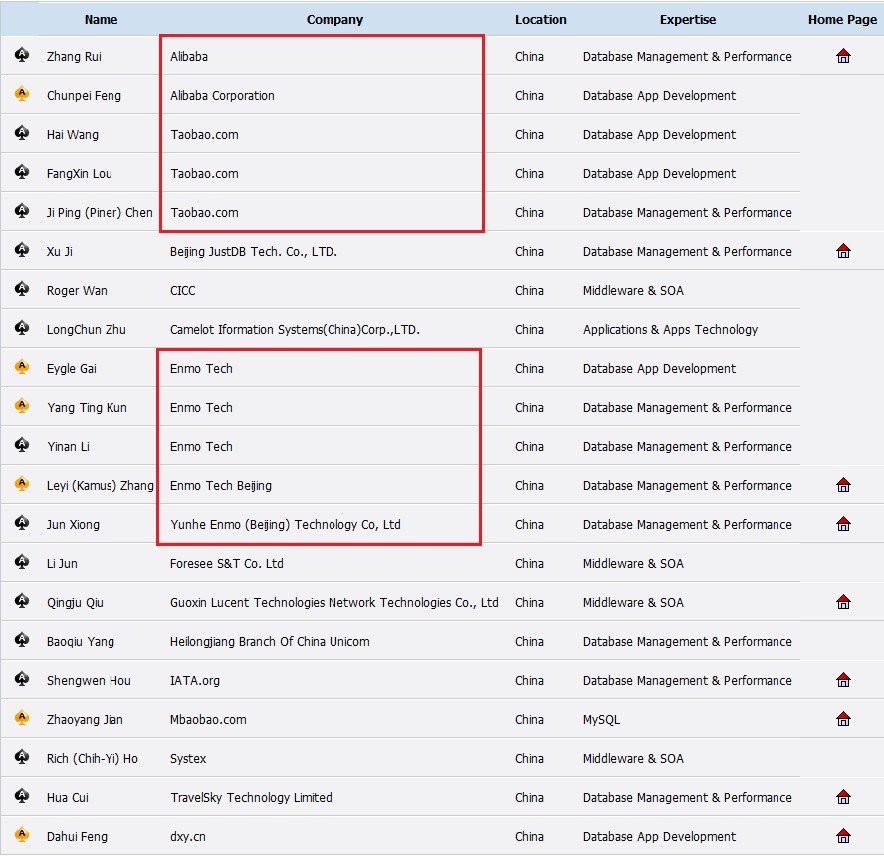884x857 pixels.
Task: Select the name Zhang Rui
Action: coord(74,56)
